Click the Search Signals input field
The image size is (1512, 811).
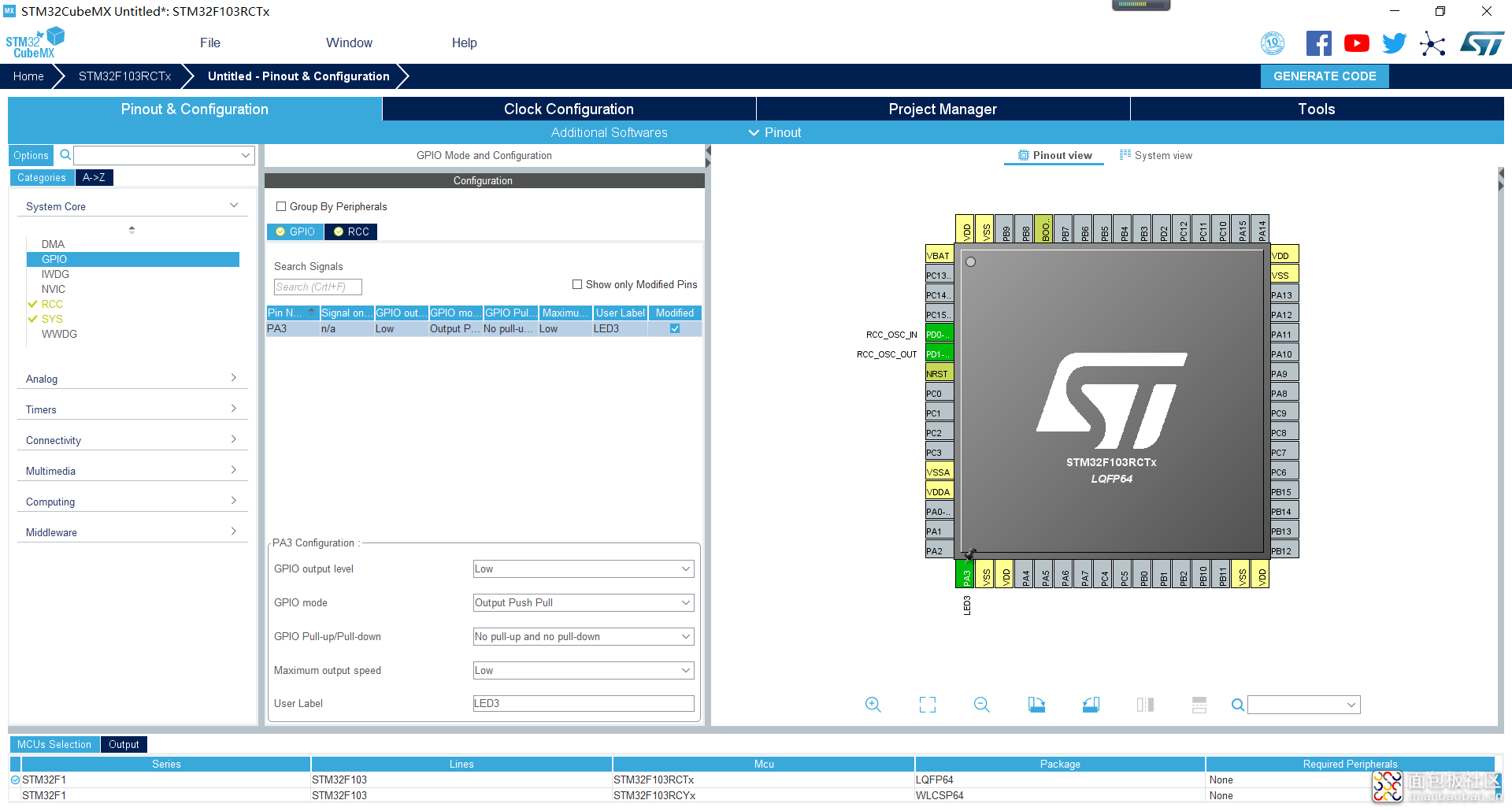tap(317, 287)
